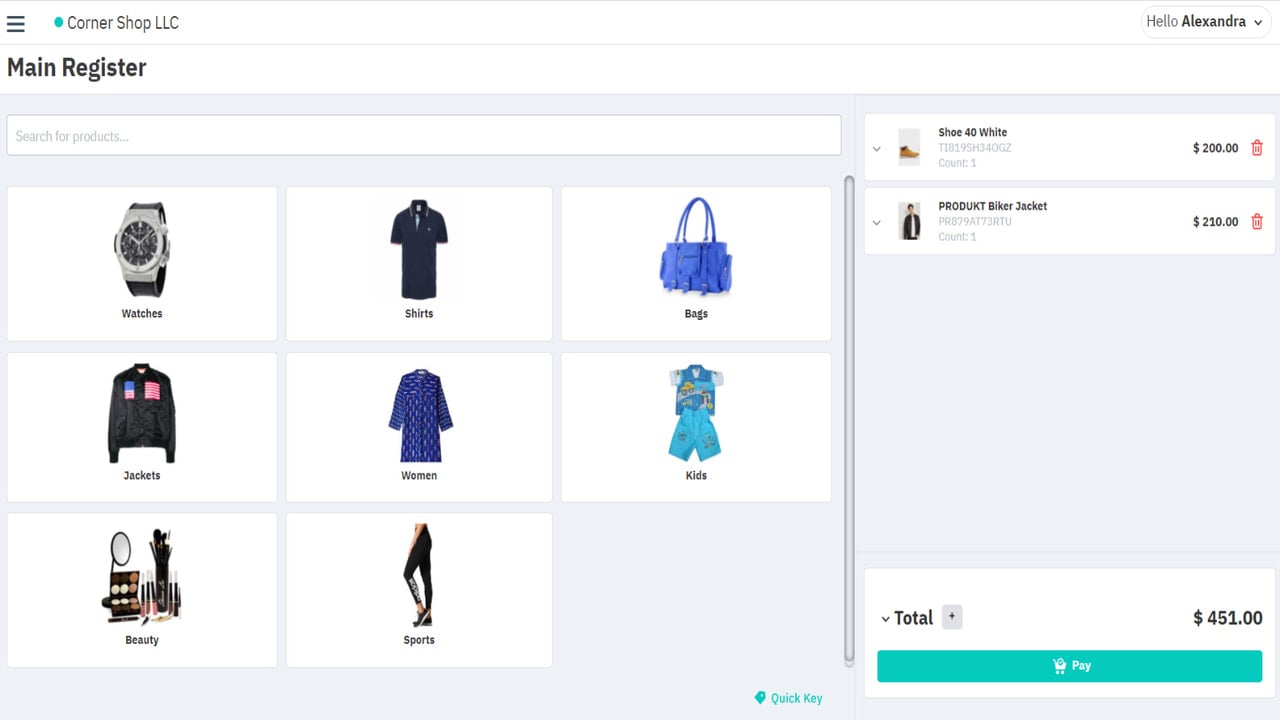Delete Shoe 40 White from cart
Viewport: 1280px width, 720px height.
click(x=1257, y=148)
